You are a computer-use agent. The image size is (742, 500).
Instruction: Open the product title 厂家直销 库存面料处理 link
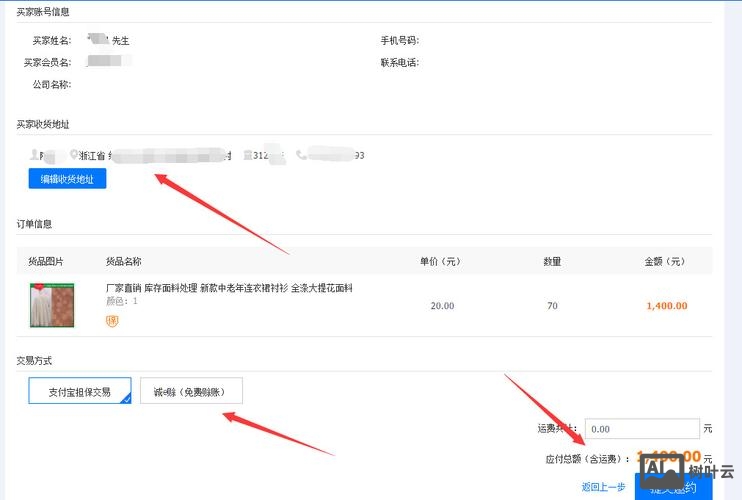tap(229, 288)
